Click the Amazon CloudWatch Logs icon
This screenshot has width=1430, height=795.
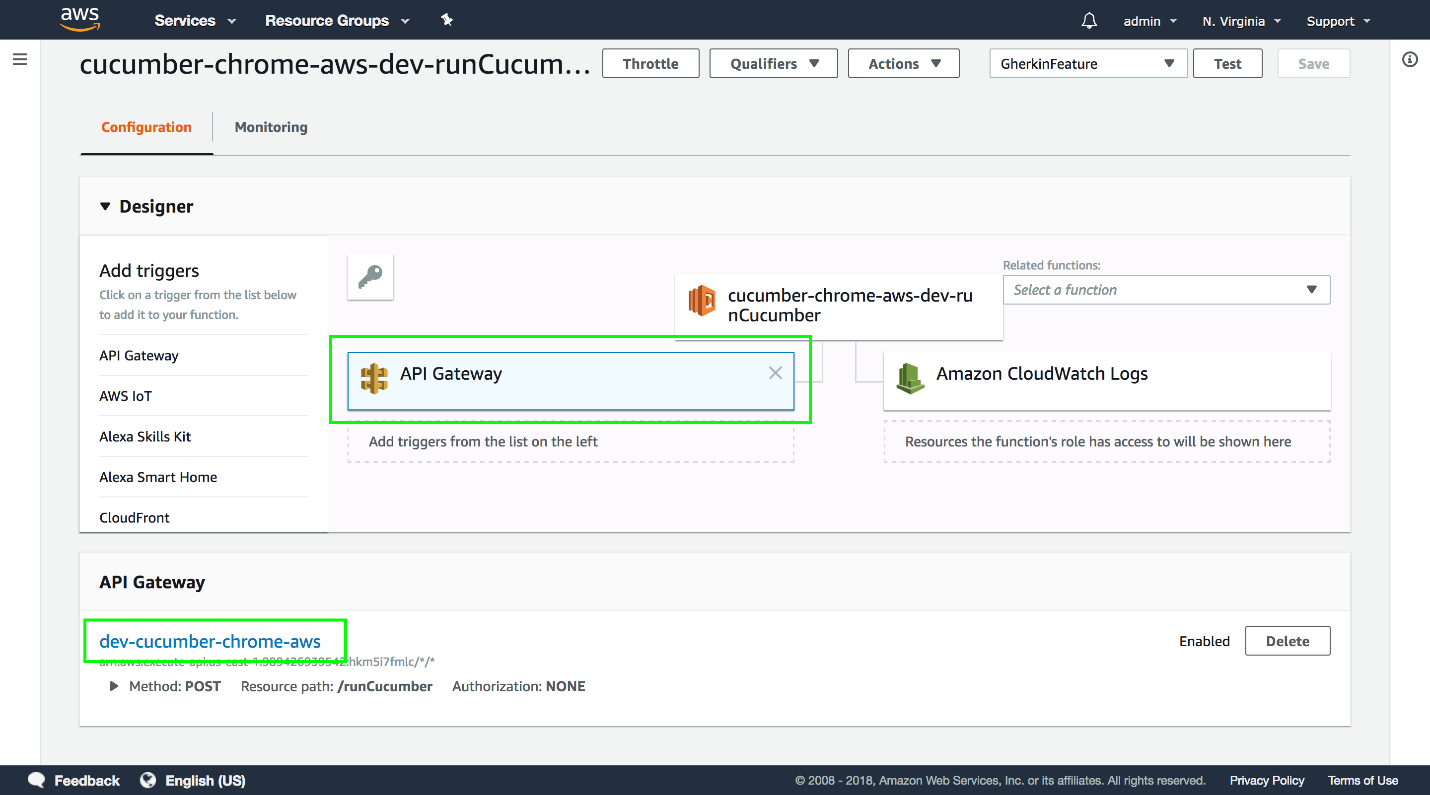[x=910, y=378]
